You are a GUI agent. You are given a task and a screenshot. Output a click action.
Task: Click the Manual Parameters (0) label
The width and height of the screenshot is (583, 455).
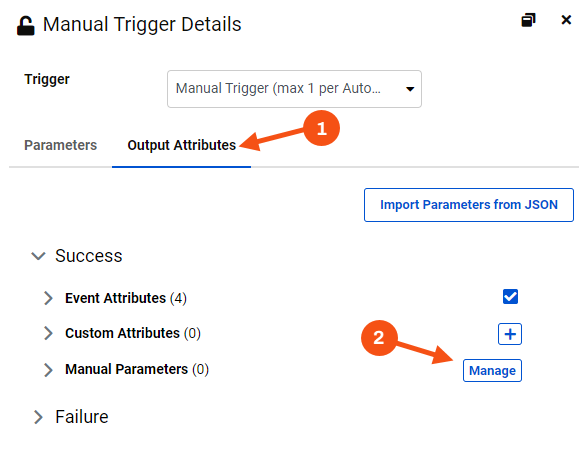(x=137, y=370)
